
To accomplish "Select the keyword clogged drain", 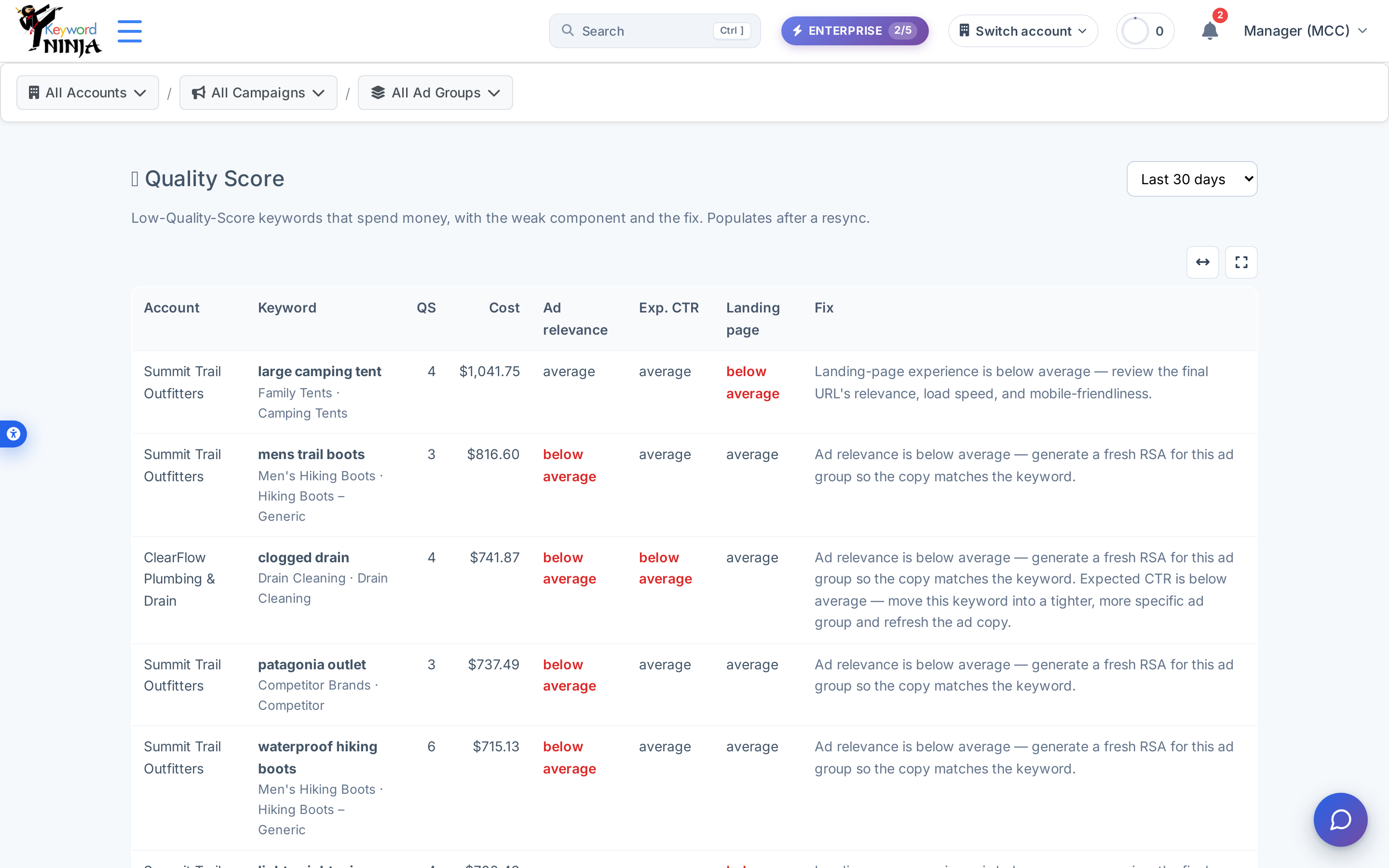I will coord(303,557).
